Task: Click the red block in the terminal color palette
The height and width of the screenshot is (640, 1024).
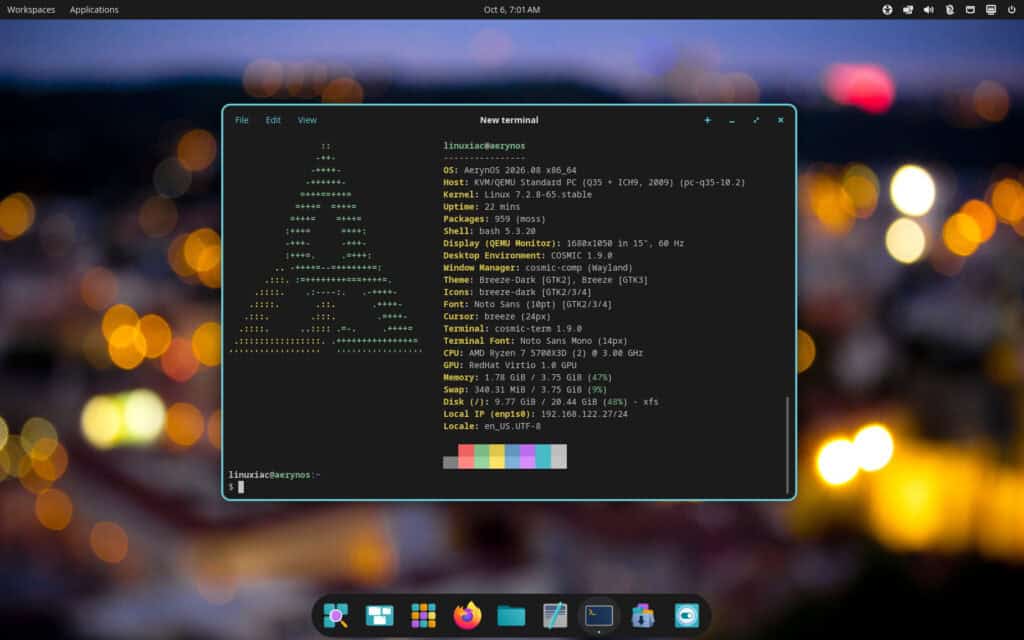Action: (466, 456)
